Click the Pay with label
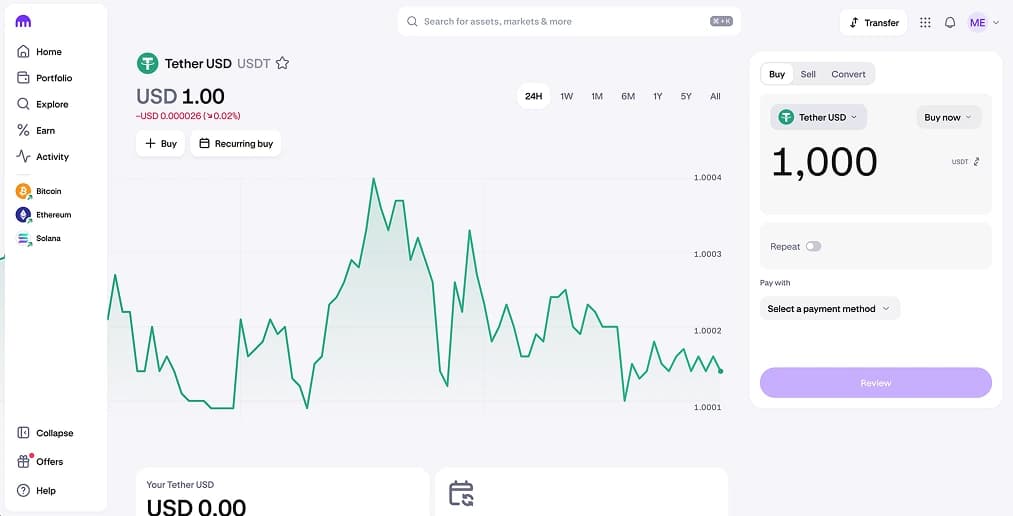 point(775,283)
